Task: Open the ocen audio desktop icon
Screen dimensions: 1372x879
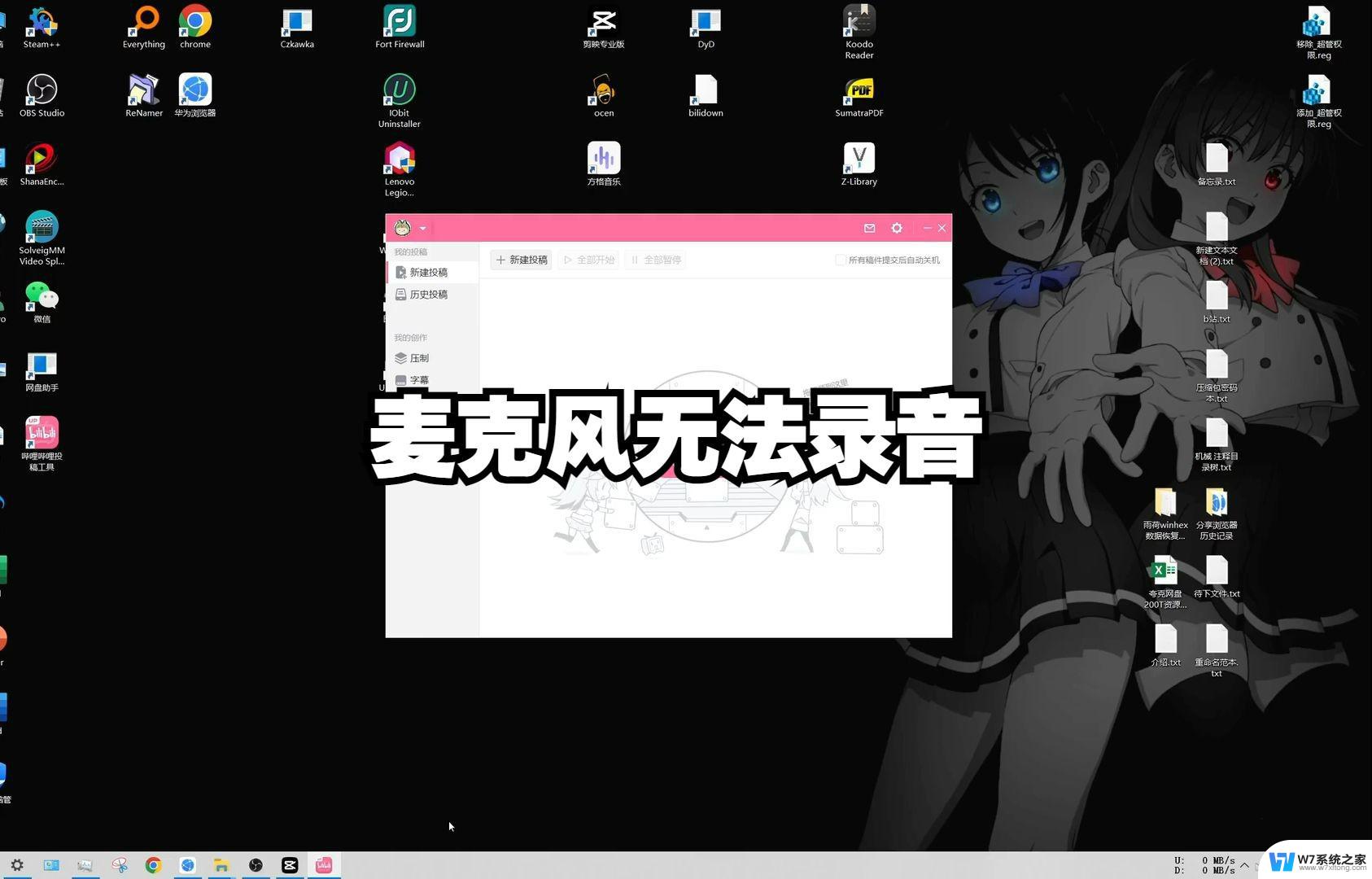Action: coord(604,96)
